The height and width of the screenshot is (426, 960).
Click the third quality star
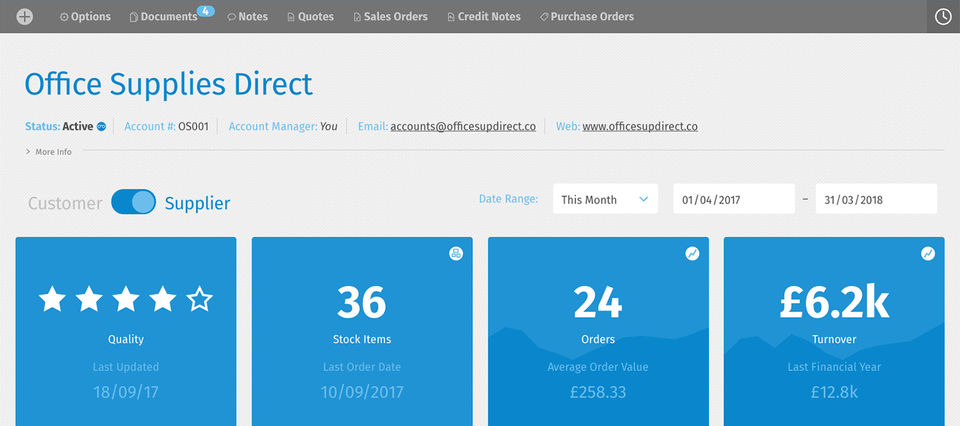(x=126, y=299)
